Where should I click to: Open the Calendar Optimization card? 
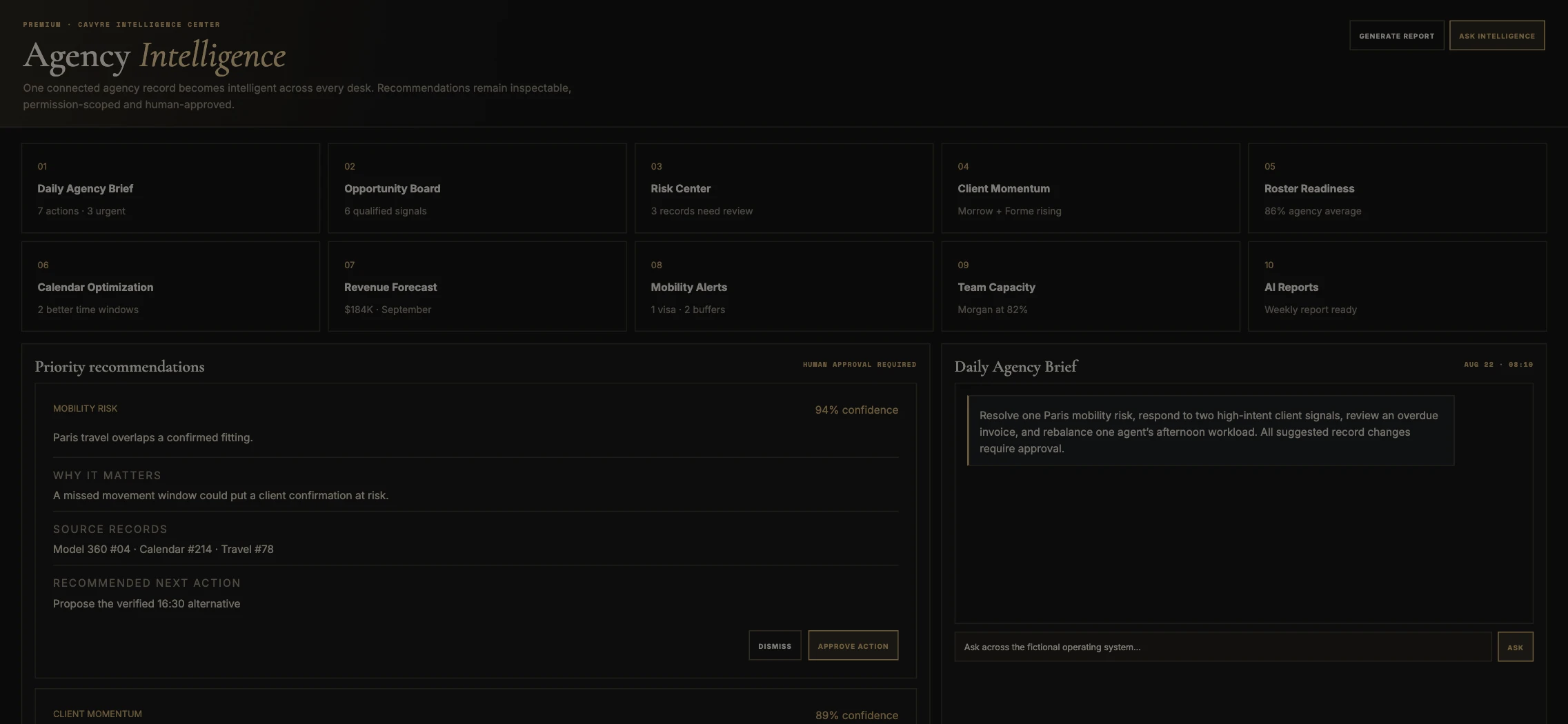click(170, 286)
